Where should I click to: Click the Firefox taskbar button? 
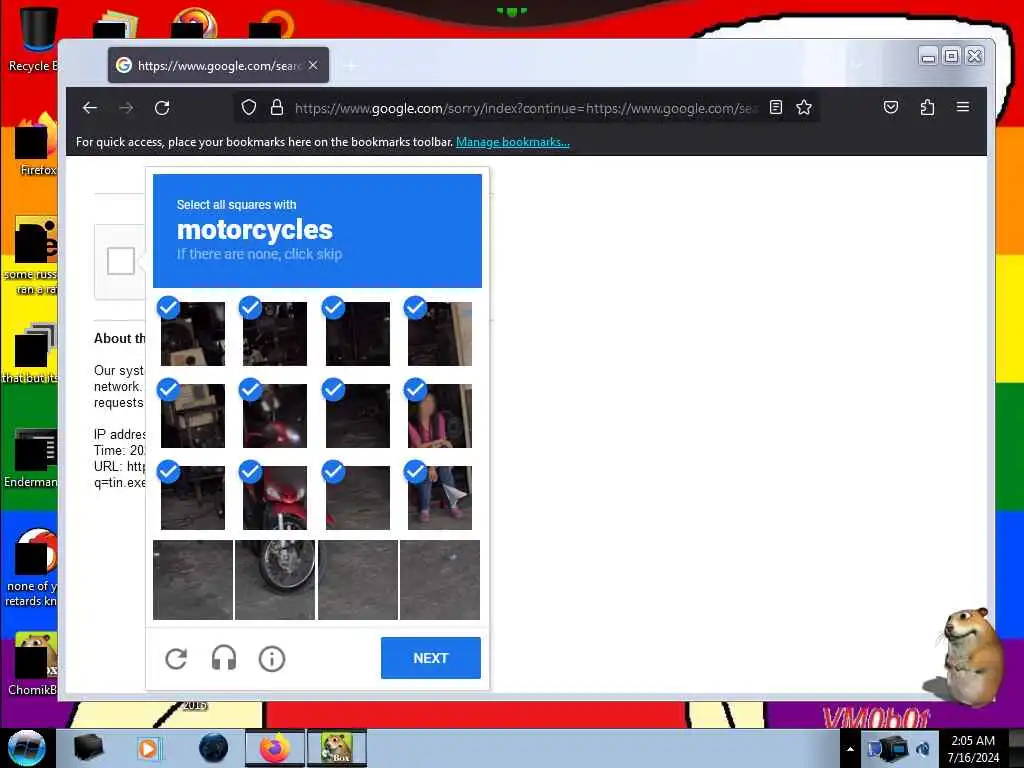coord(274,748)
